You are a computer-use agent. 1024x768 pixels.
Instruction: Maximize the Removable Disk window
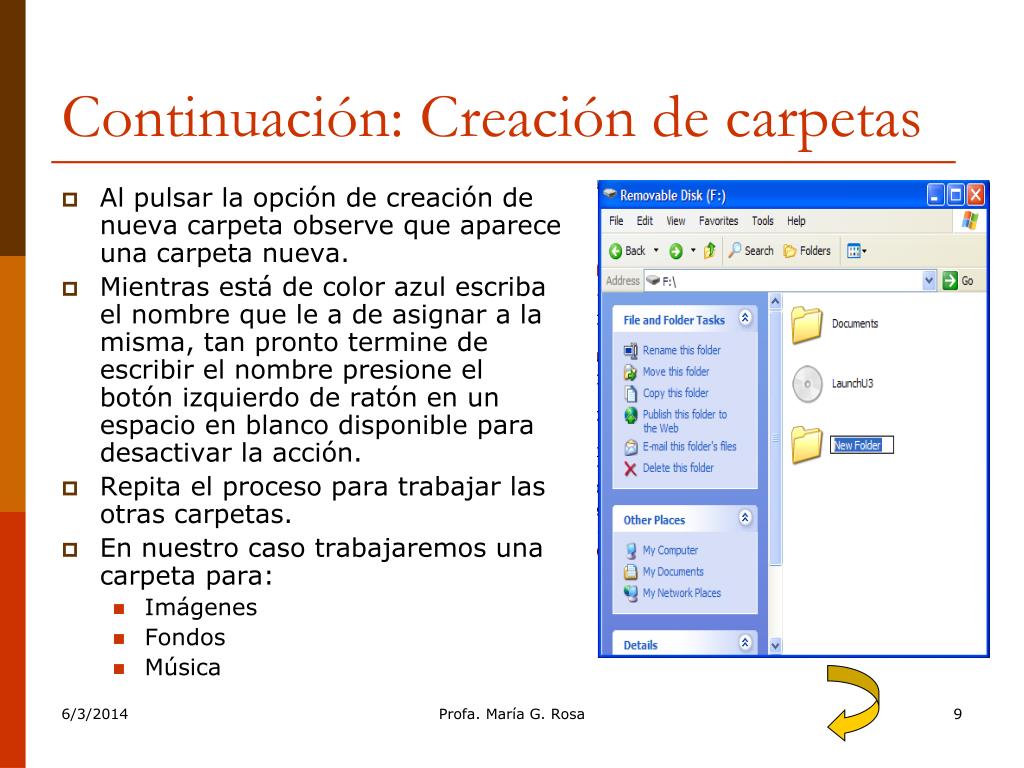pos(955,195)
